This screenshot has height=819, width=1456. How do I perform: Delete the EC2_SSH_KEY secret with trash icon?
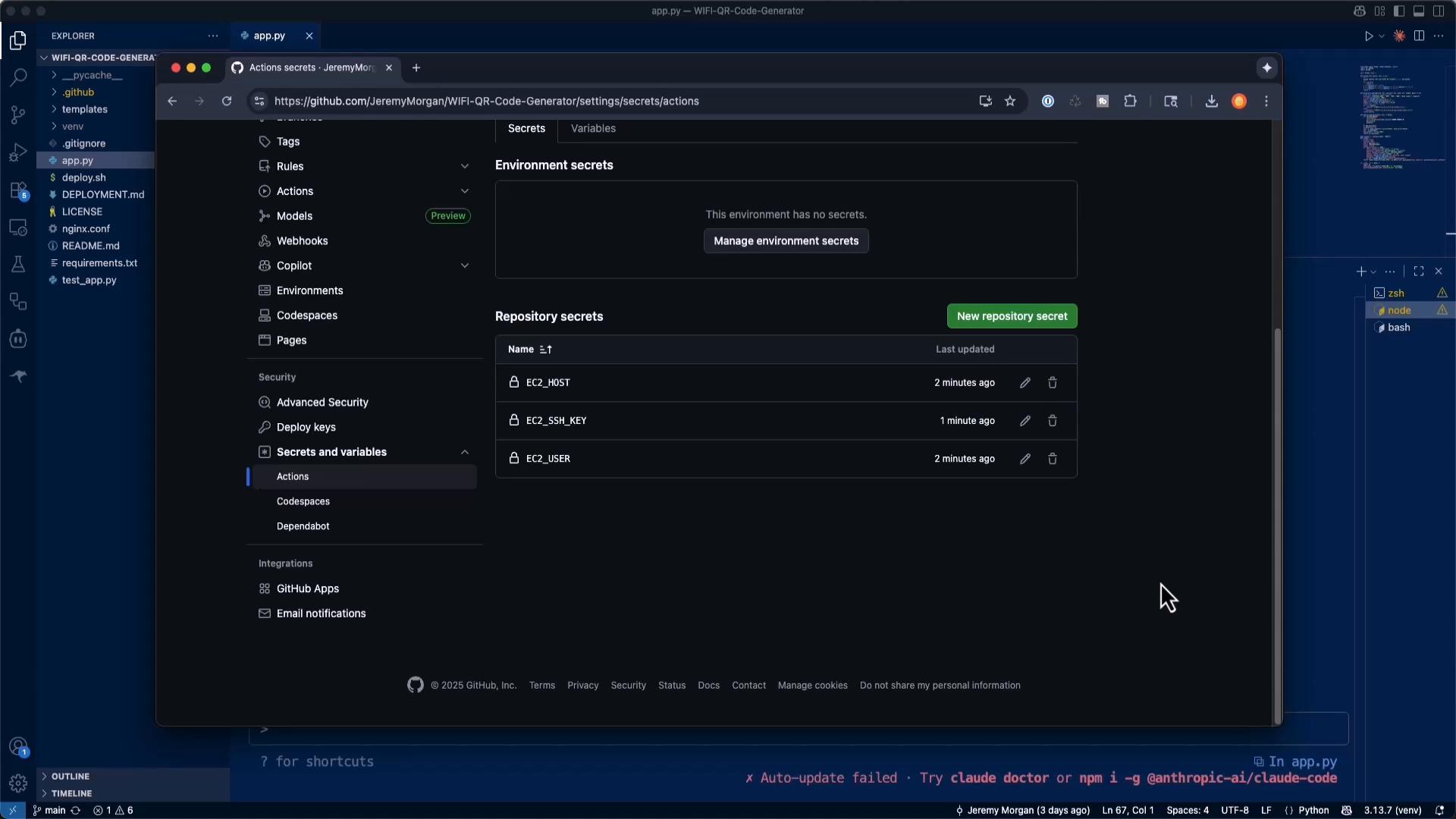coord(1053,421)
